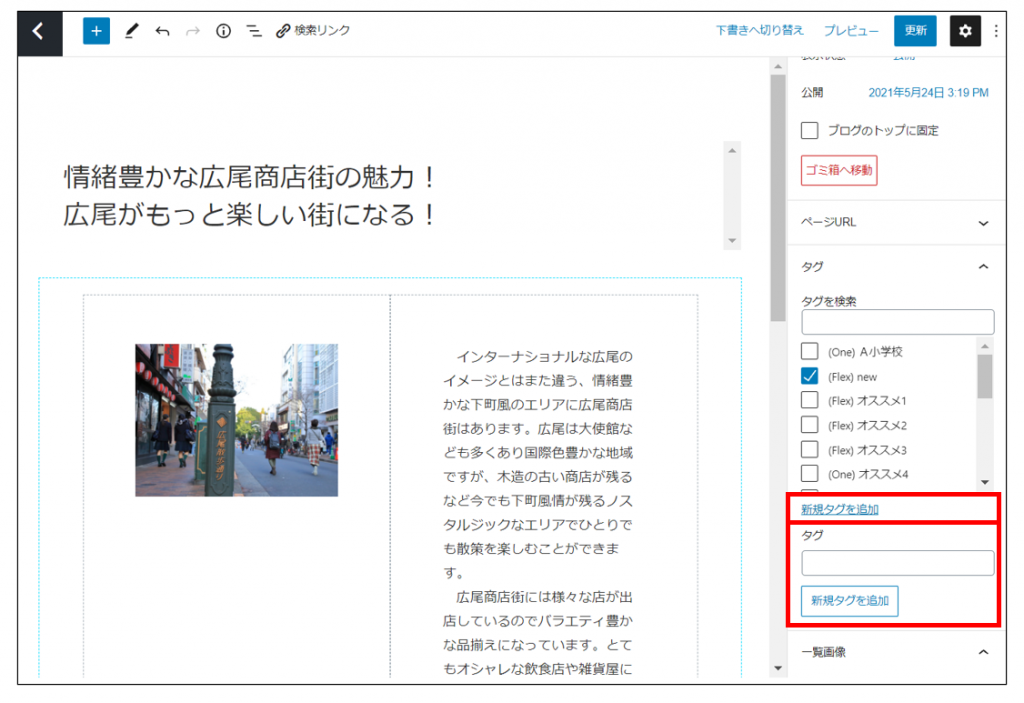
Task: Click the undo arrow icon
Action: 162,31
